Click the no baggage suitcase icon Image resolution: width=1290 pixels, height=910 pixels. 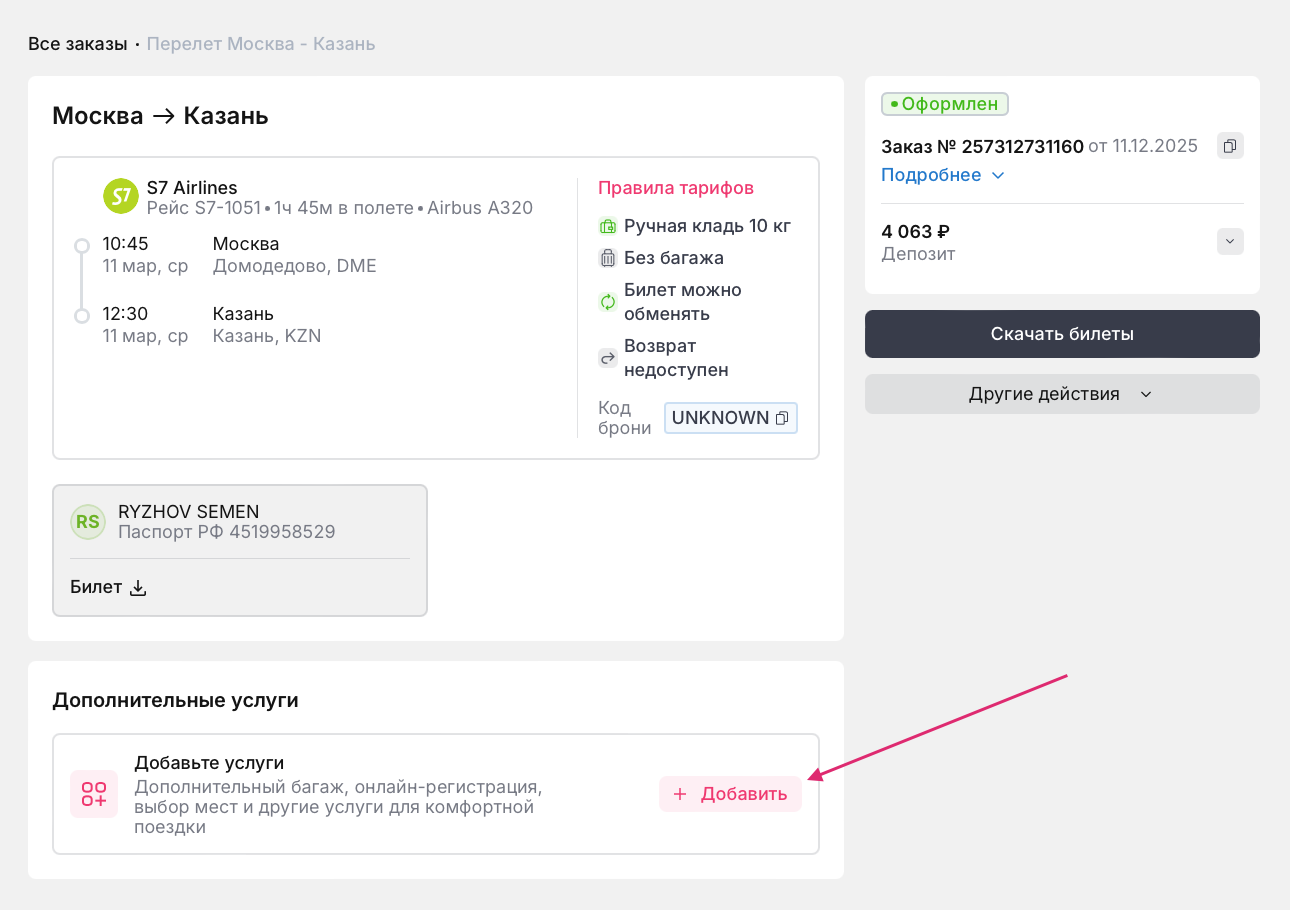[607, 258]
